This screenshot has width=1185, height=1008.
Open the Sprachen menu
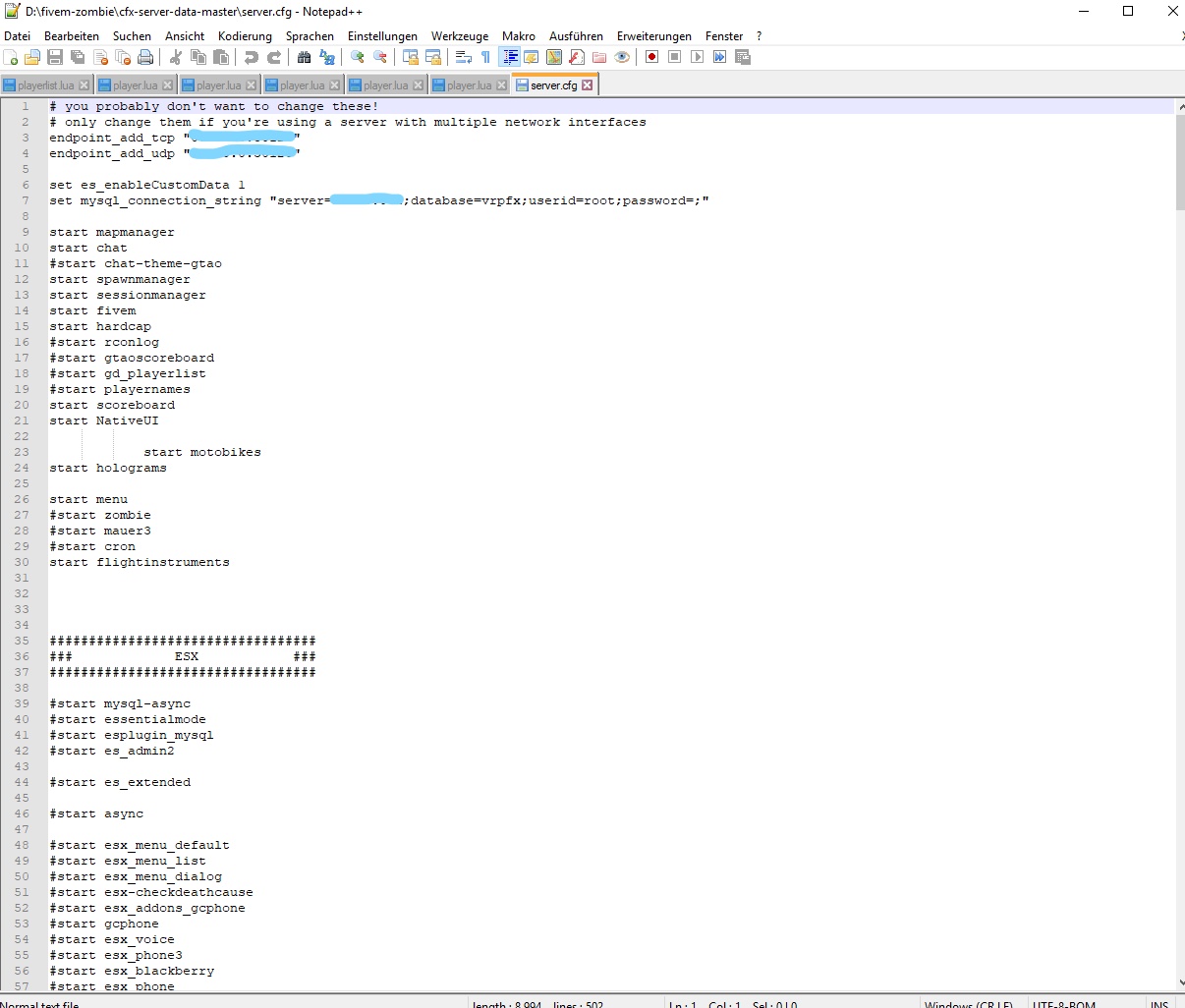310,36
